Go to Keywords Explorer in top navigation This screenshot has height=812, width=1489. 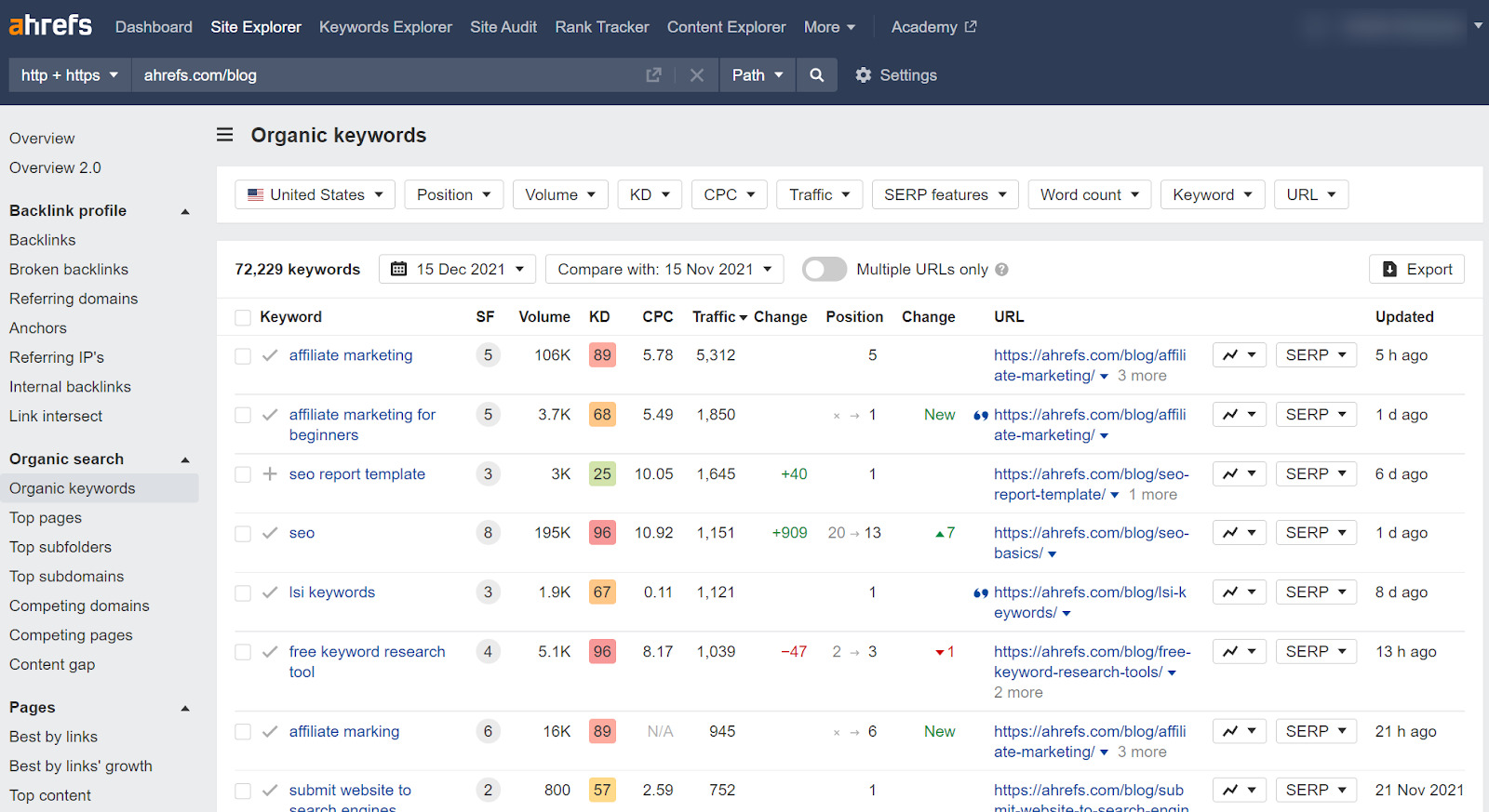385,27
